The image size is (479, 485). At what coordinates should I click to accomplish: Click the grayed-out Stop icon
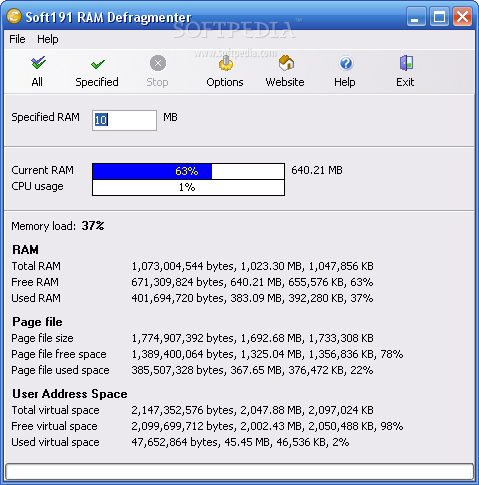158,63
